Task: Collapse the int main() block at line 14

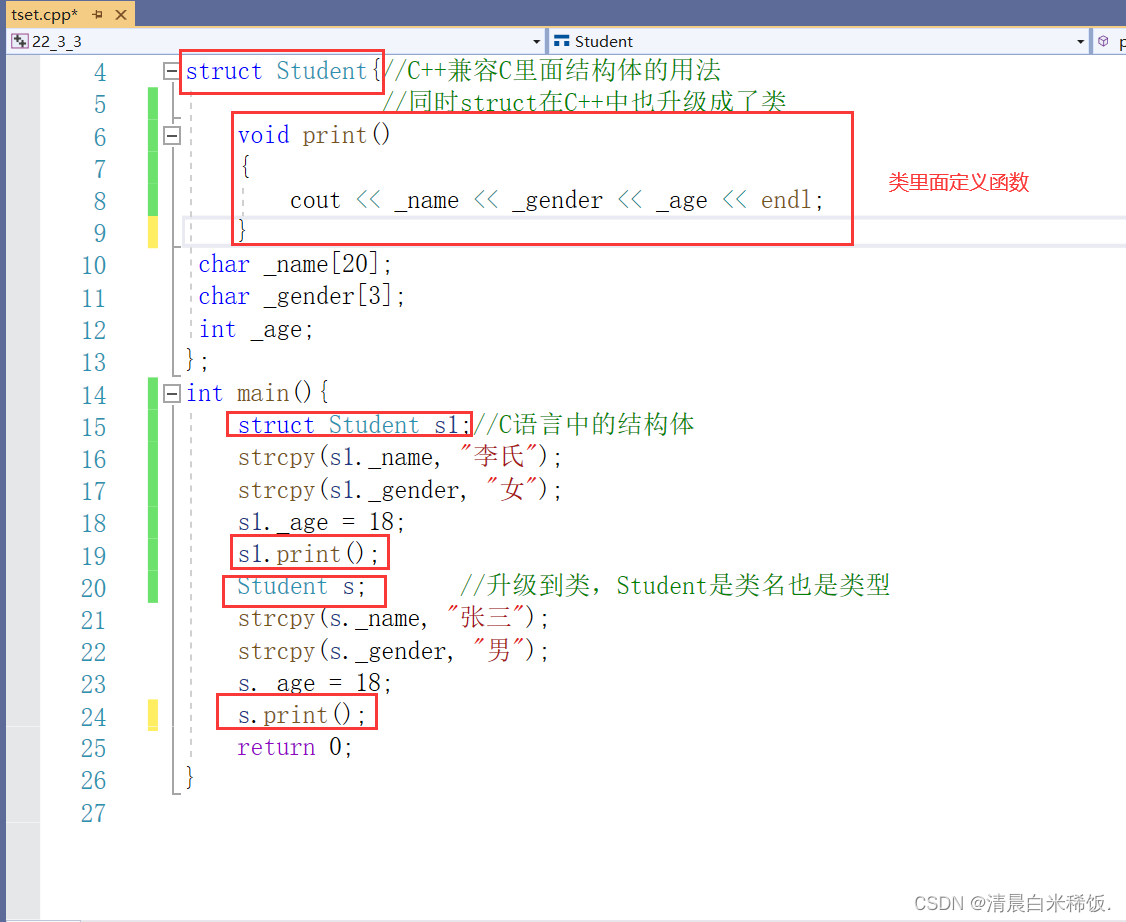Action: point(172,394)
